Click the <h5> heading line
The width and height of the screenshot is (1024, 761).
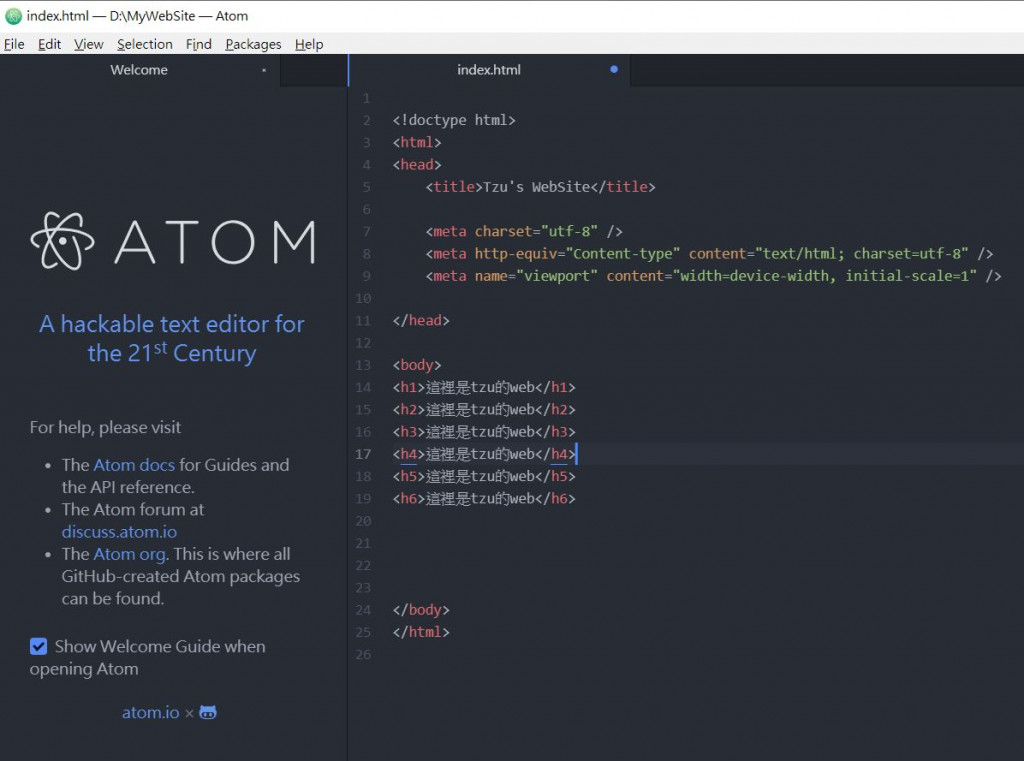pyautogui.click(x=484, y=476)
